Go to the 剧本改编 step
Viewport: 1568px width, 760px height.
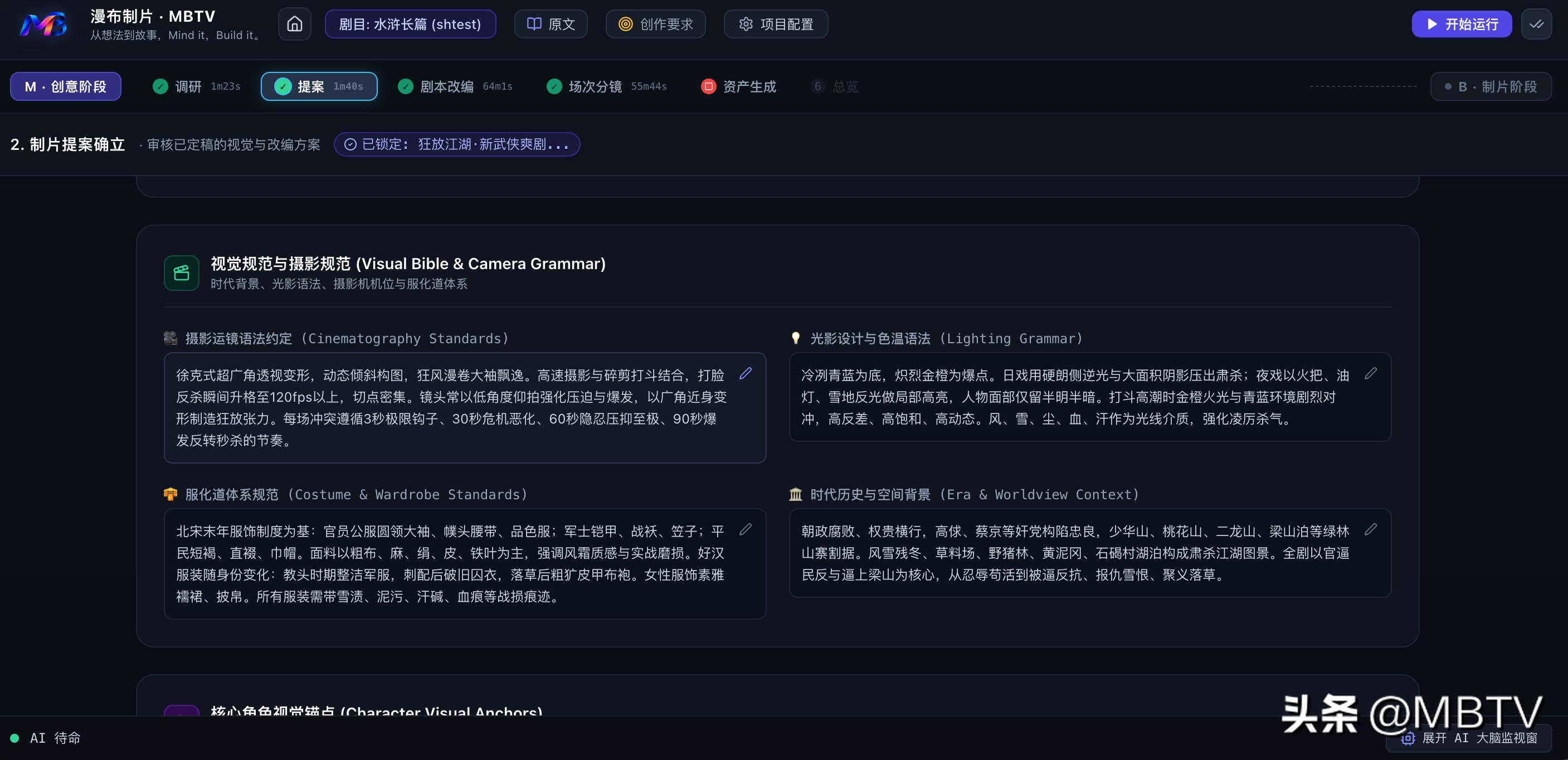pos(455,86)
